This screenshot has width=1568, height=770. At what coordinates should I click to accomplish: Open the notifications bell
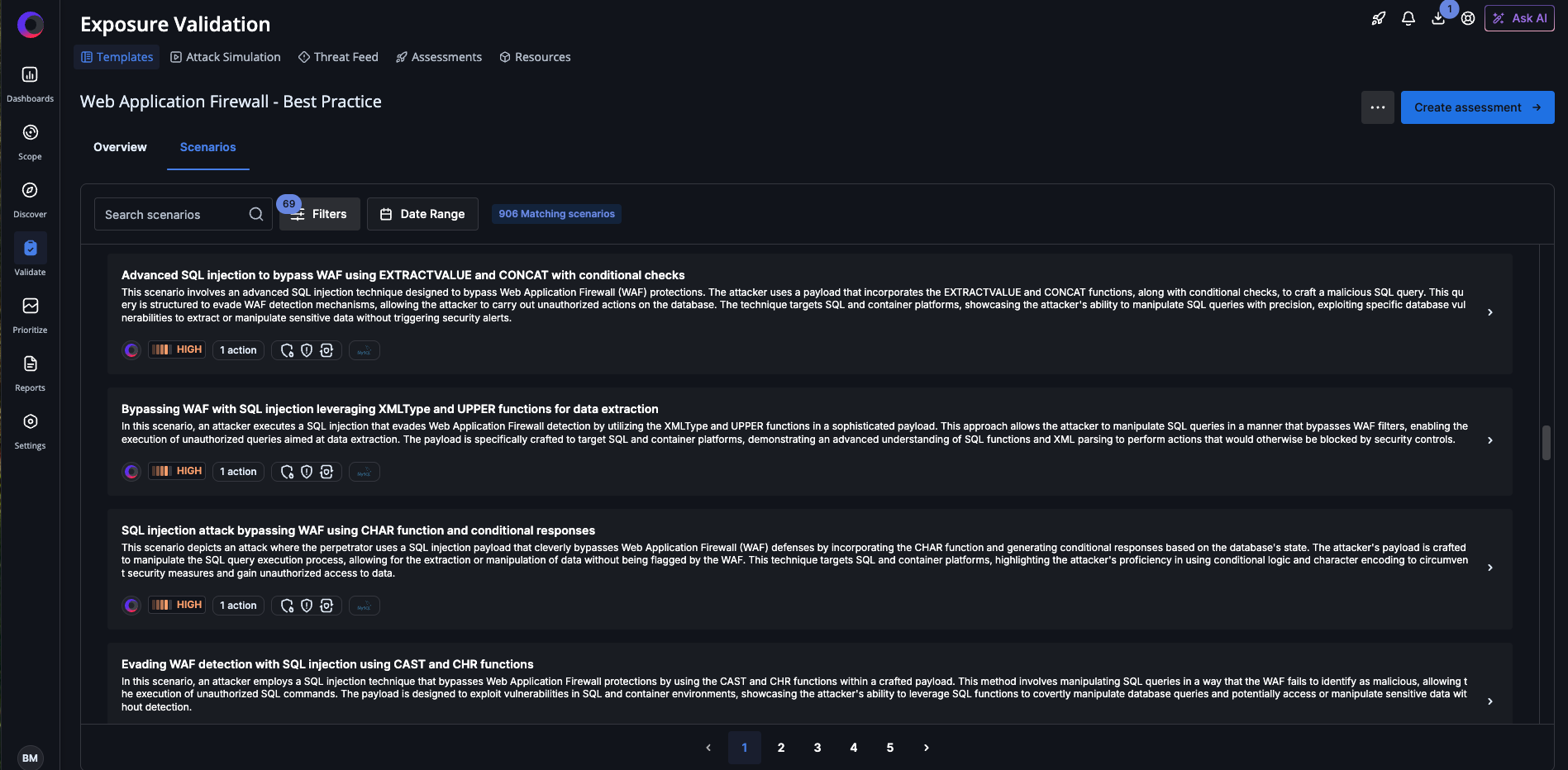point(1408,18)
